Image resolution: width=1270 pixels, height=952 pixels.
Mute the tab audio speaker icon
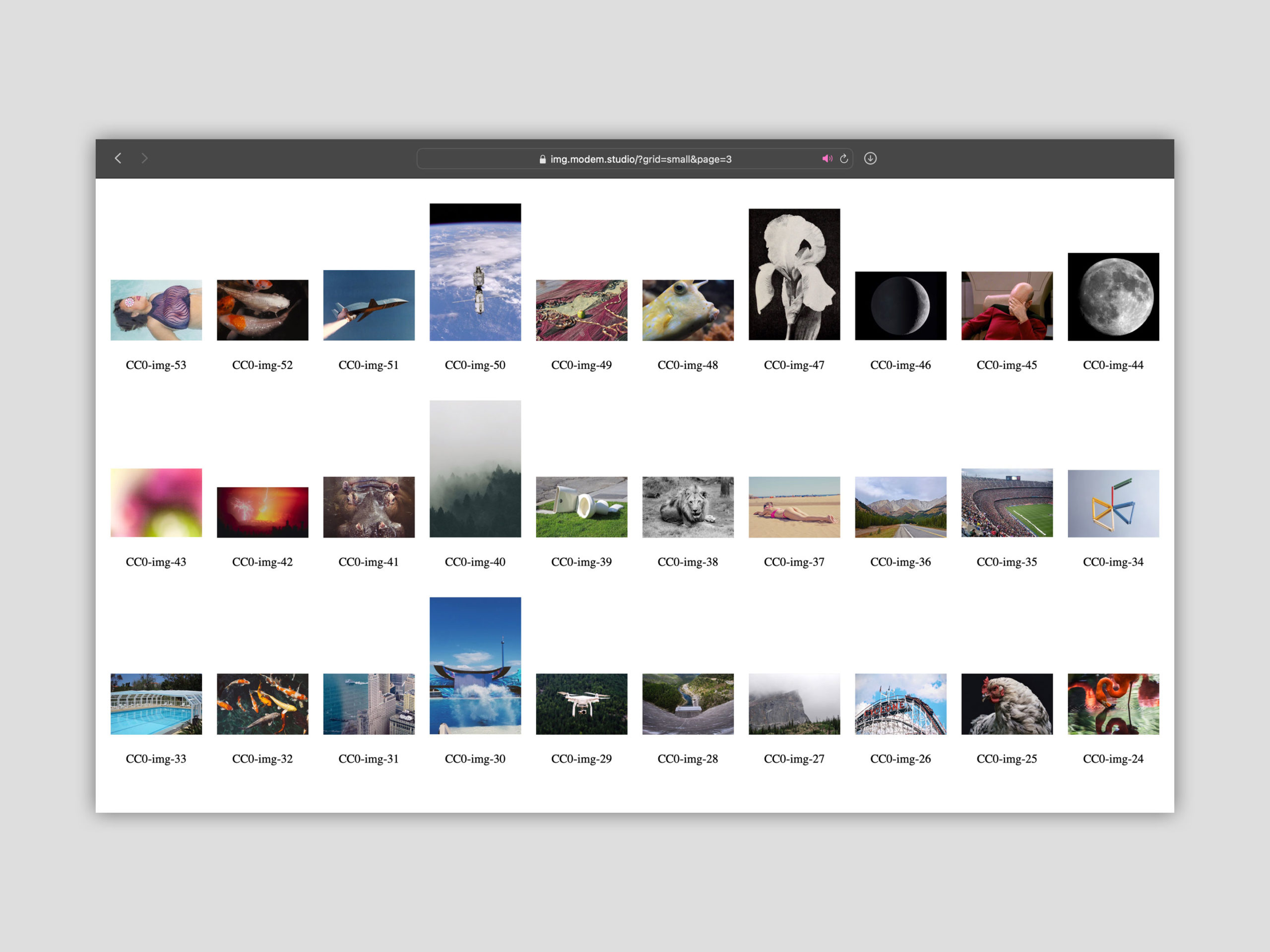click(x=827, y=159)
